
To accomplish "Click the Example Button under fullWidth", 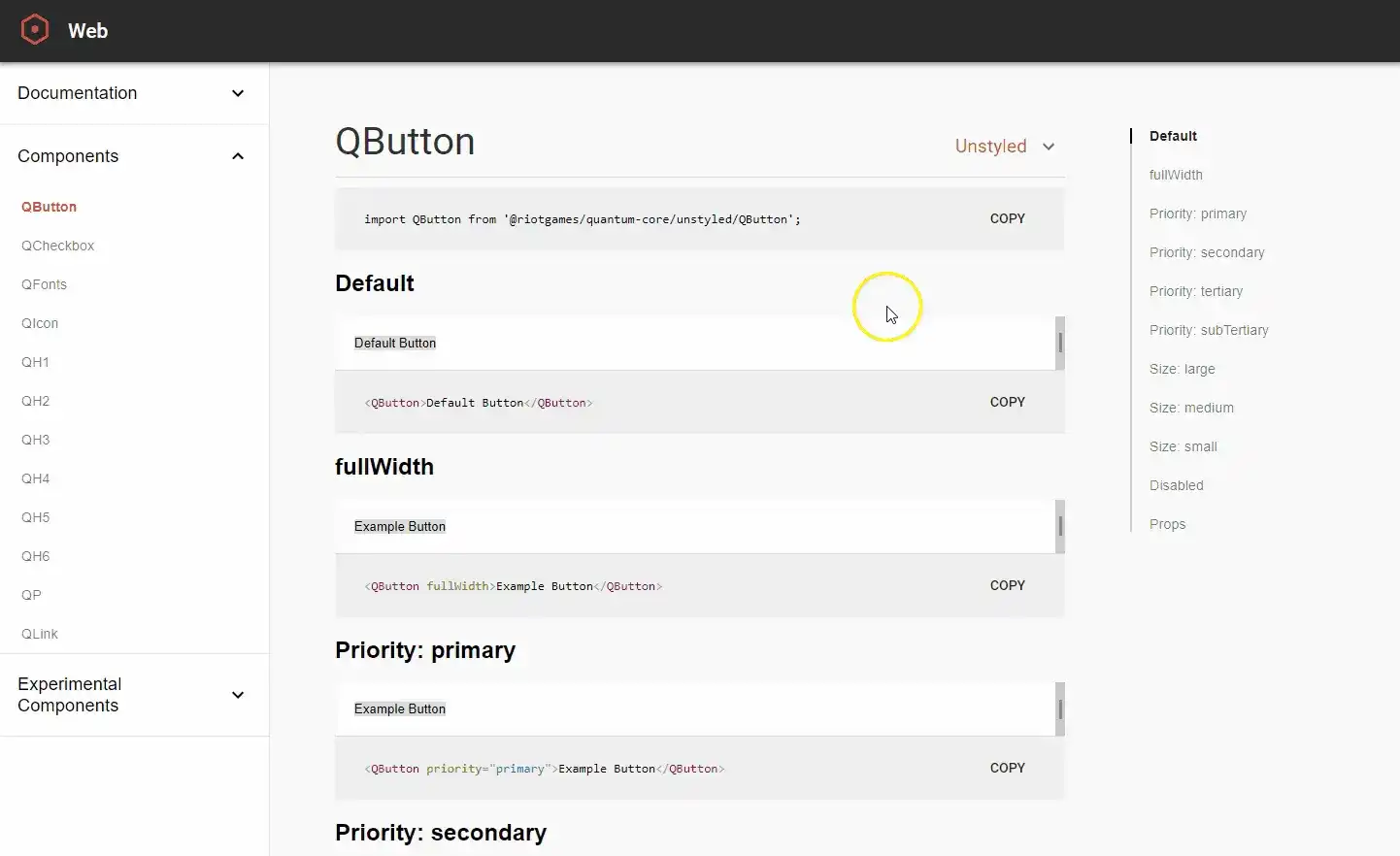I will [400, 526].
